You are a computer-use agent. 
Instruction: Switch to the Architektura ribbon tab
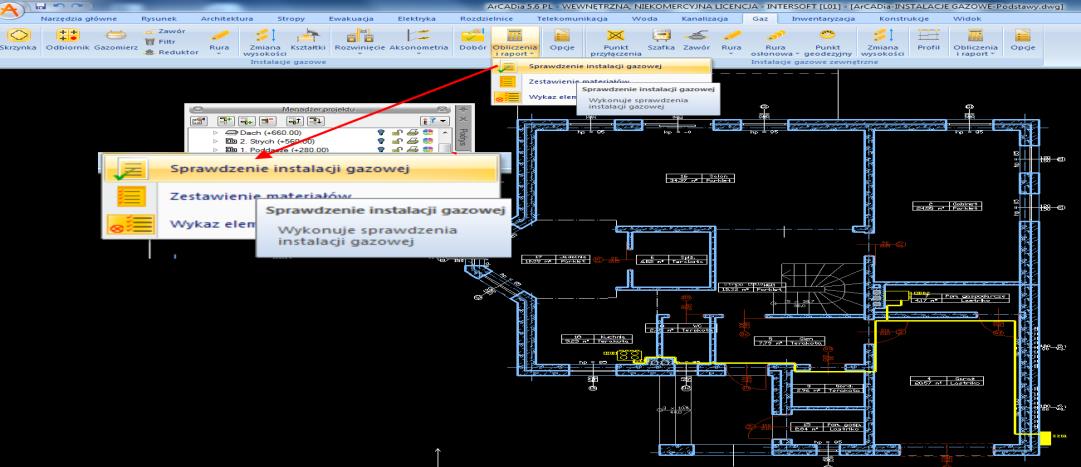click(227, 19)
